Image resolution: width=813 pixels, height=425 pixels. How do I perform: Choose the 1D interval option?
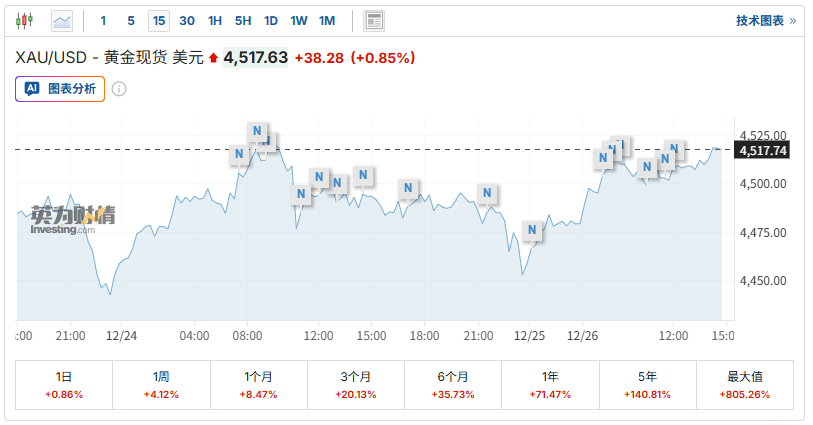[271, 20]
